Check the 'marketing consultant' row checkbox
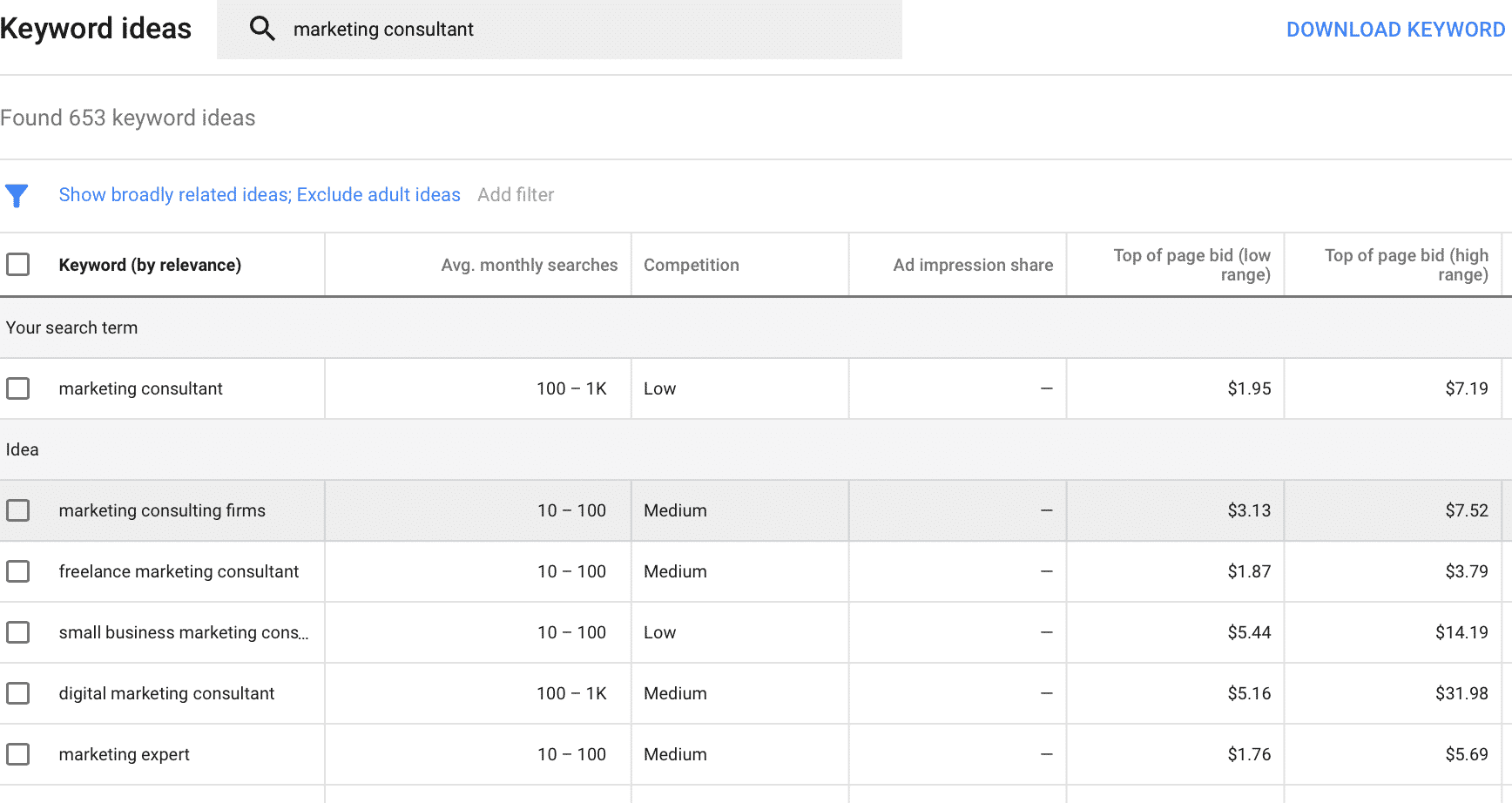The image size is (1512, 803). [x=18, y=388]
